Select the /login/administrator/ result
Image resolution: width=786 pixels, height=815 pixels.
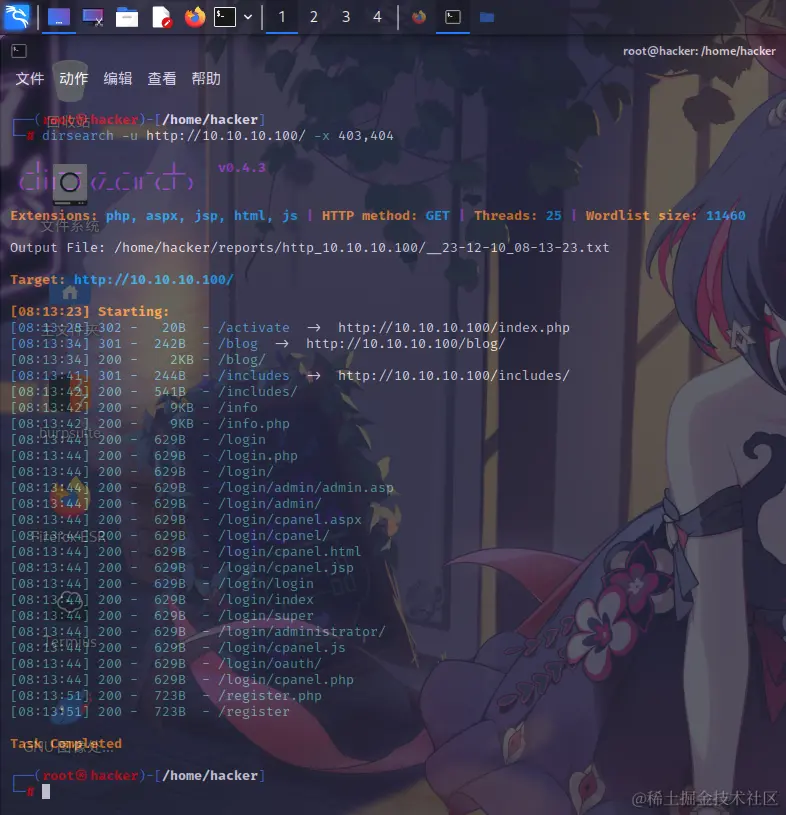[x=302, y=632]
